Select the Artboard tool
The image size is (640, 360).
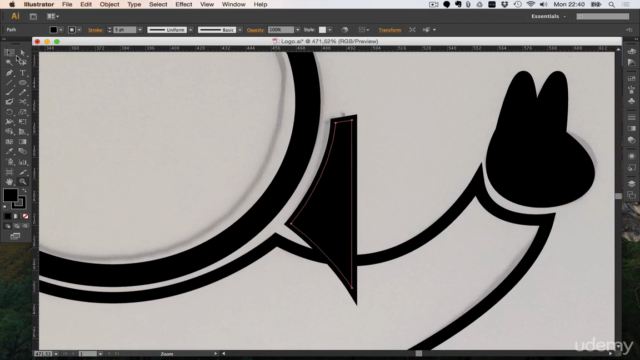pos(9,172)
